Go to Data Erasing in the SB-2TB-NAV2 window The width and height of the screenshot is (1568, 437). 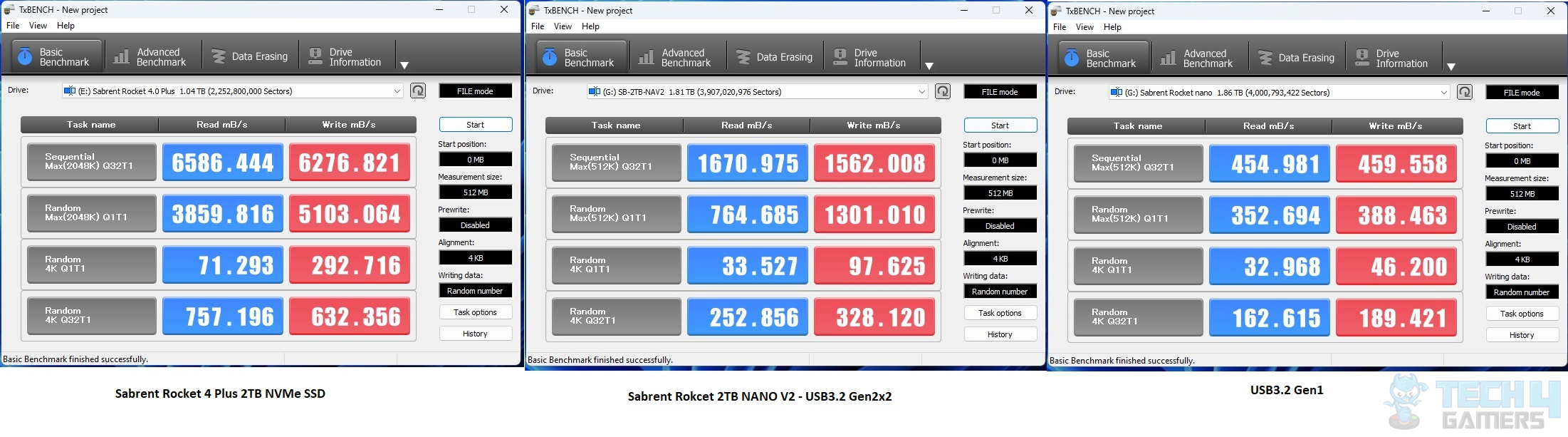[x=775, y=57]
